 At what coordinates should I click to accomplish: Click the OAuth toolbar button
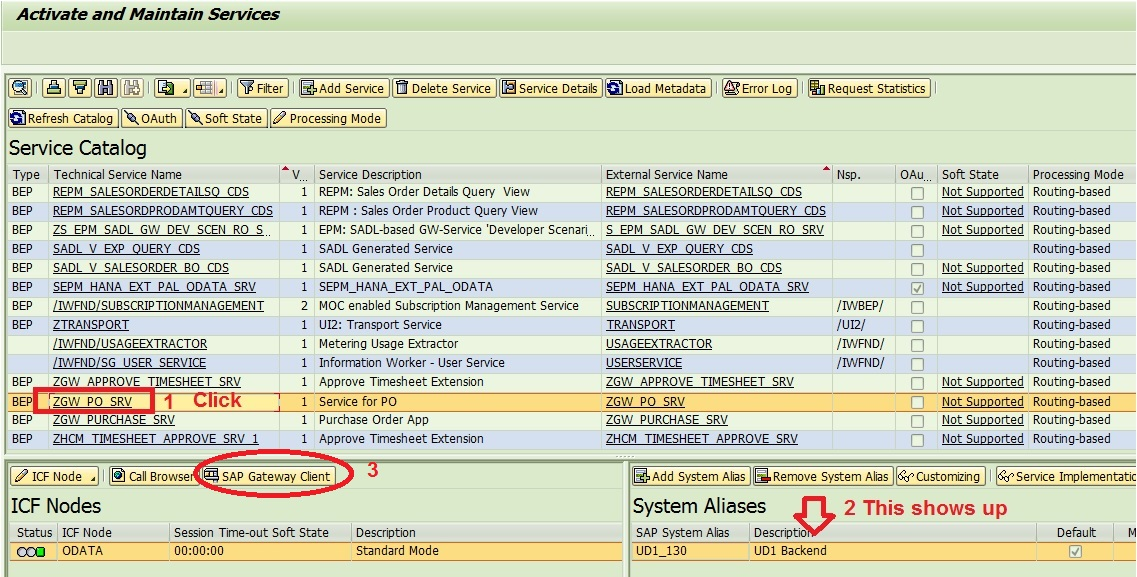[x=151, y=118]
